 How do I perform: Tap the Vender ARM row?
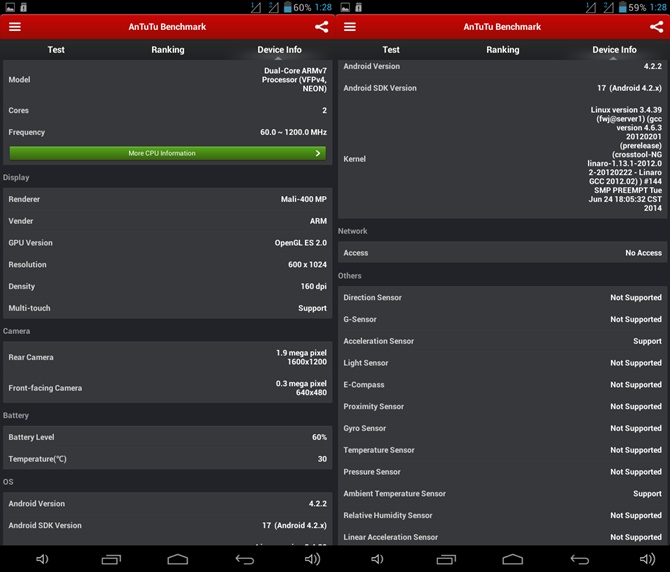click(x=168, y=221)
